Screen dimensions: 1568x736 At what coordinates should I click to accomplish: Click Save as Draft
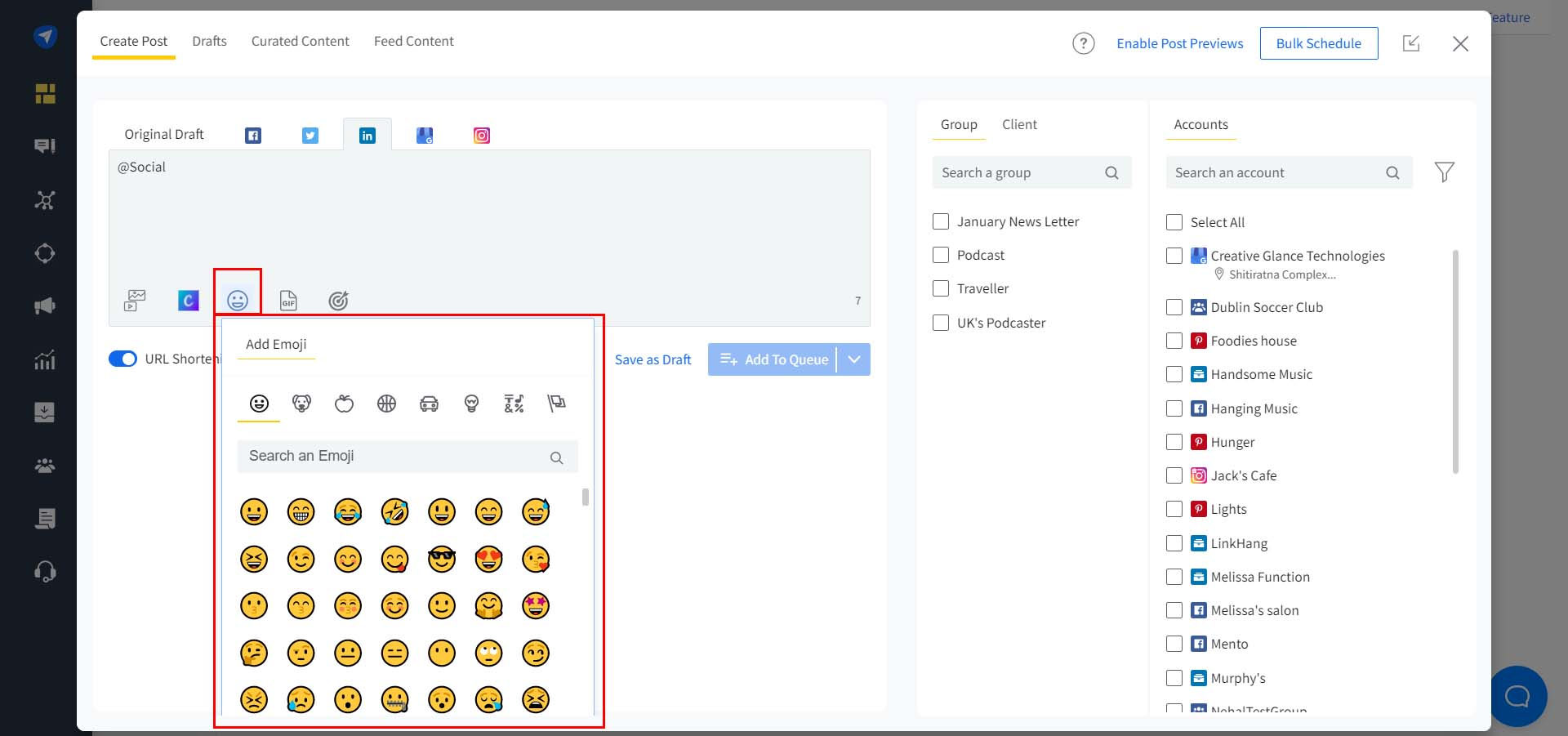click(x=653, y=359)
